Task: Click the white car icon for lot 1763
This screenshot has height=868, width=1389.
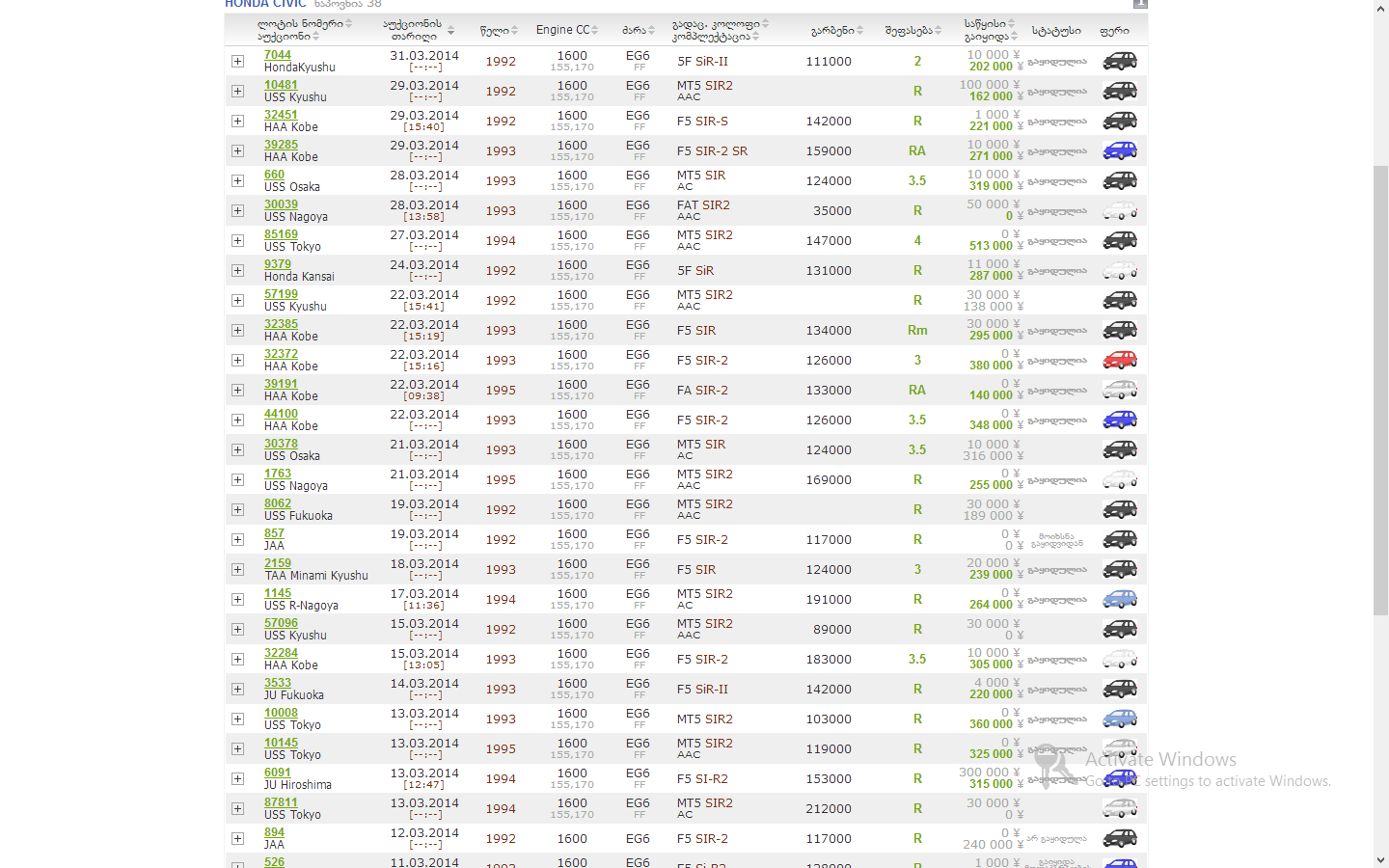Action: click(x=1120, y=479)
